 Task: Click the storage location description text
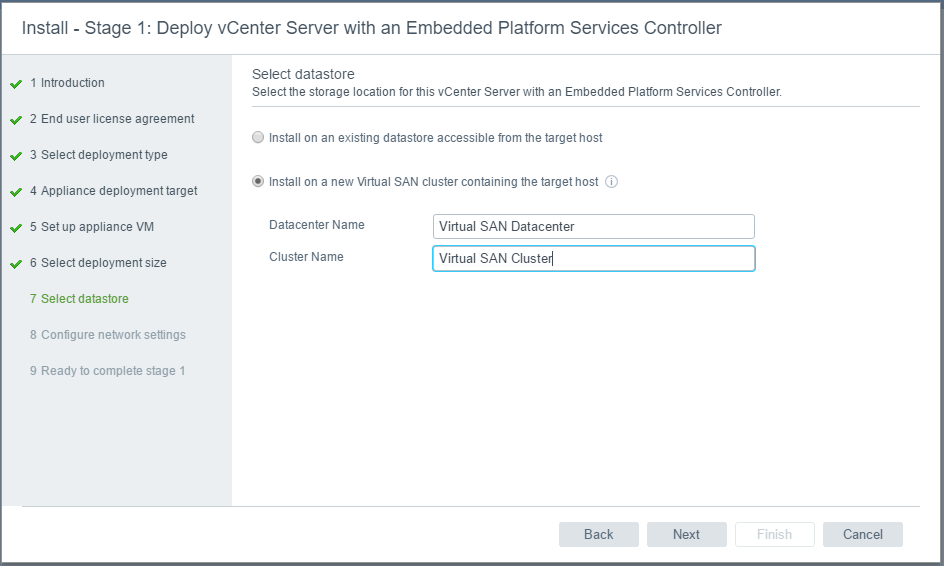click(517, 92)
